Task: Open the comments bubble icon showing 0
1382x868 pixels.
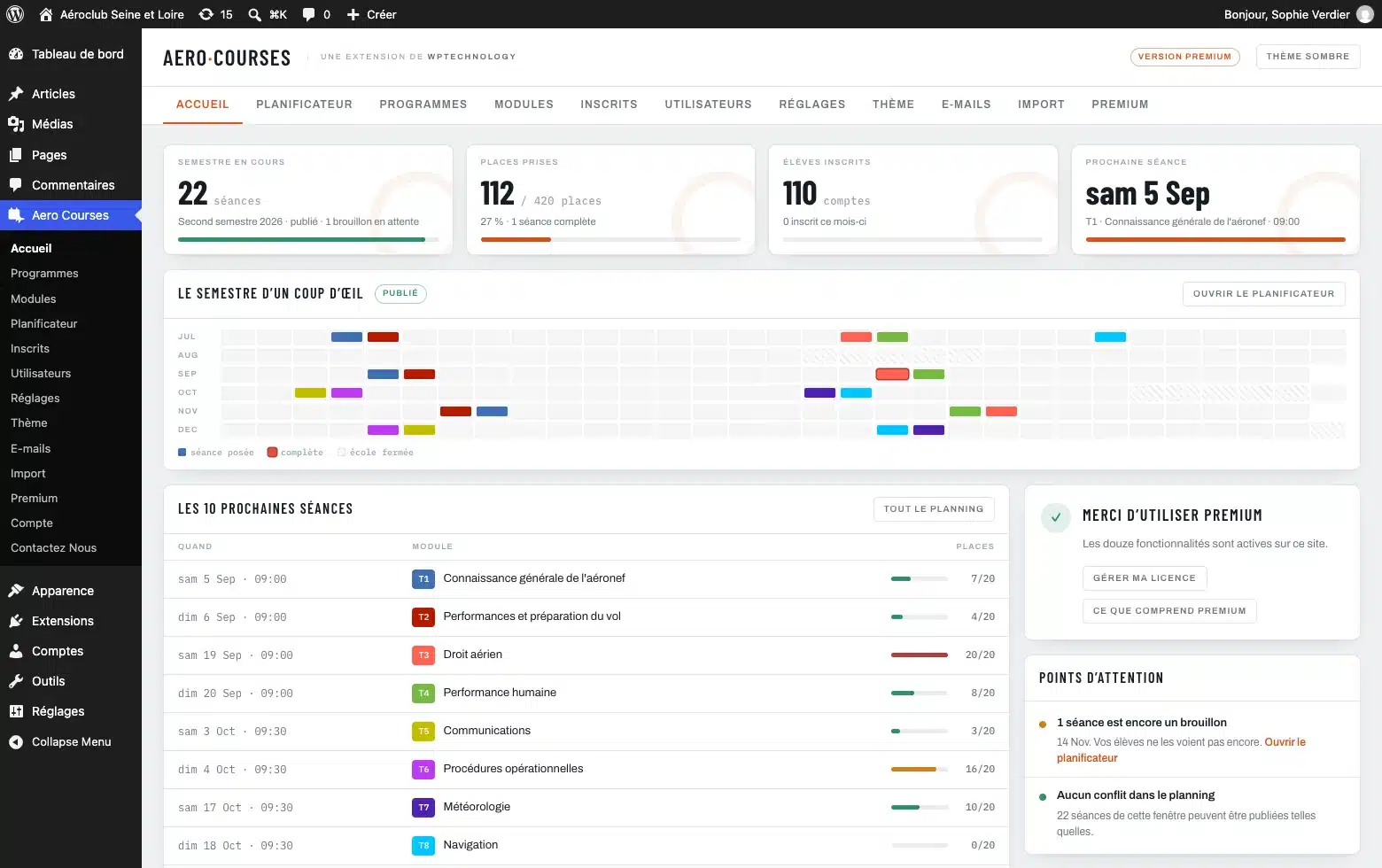Action: 308,14
